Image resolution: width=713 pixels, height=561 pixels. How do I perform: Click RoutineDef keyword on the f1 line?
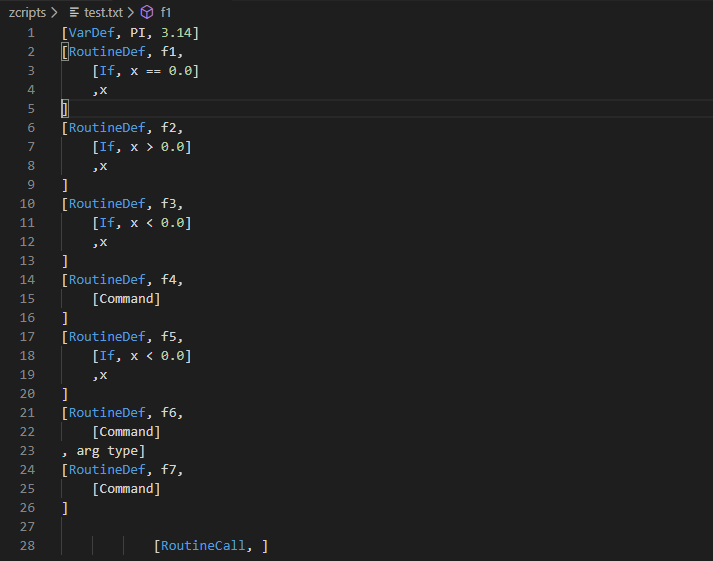tap(107, 52)
